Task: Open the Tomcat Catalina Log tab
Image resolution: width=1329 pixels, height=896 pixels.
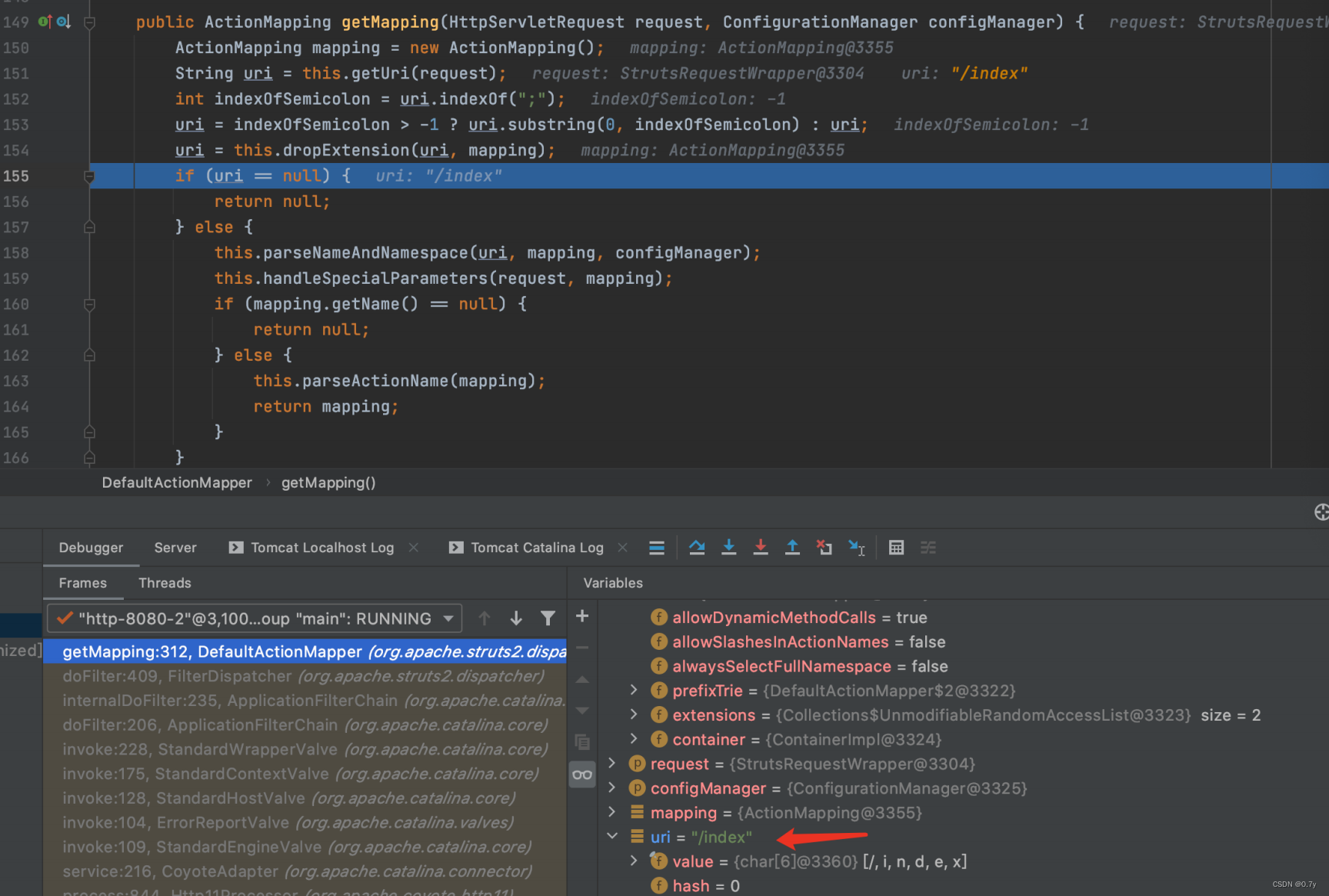Action: (537, 547)
